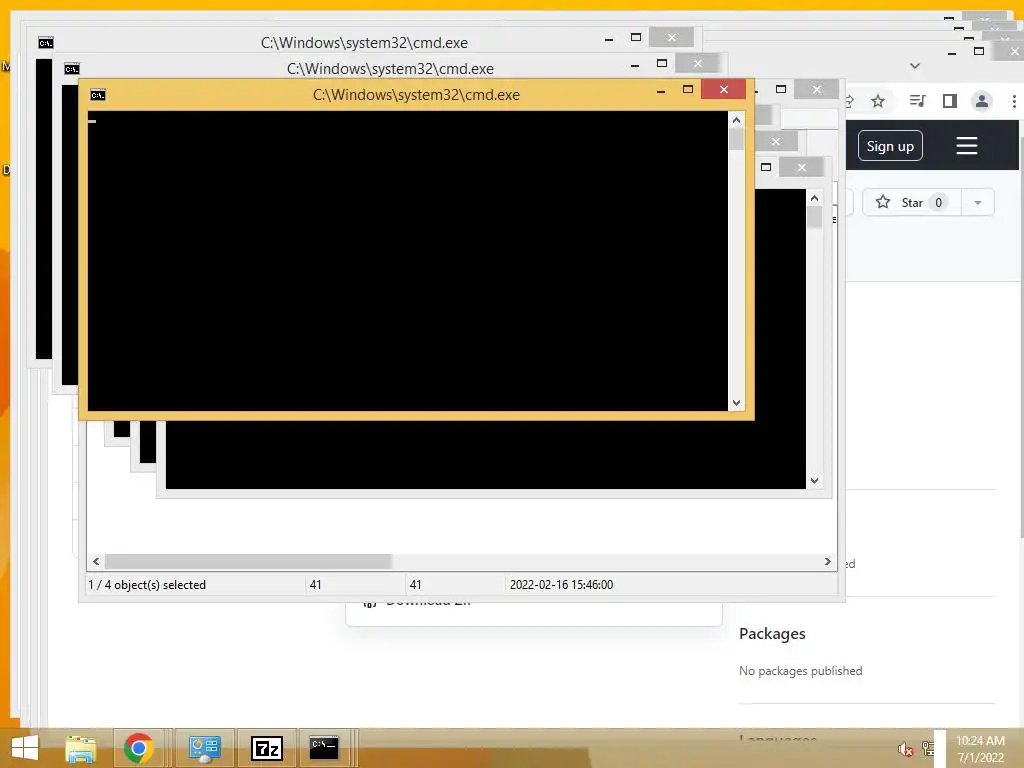Maximize the active yellow-bordered cmd window
Screen dimensions: 1024x768
click(688, 89)
